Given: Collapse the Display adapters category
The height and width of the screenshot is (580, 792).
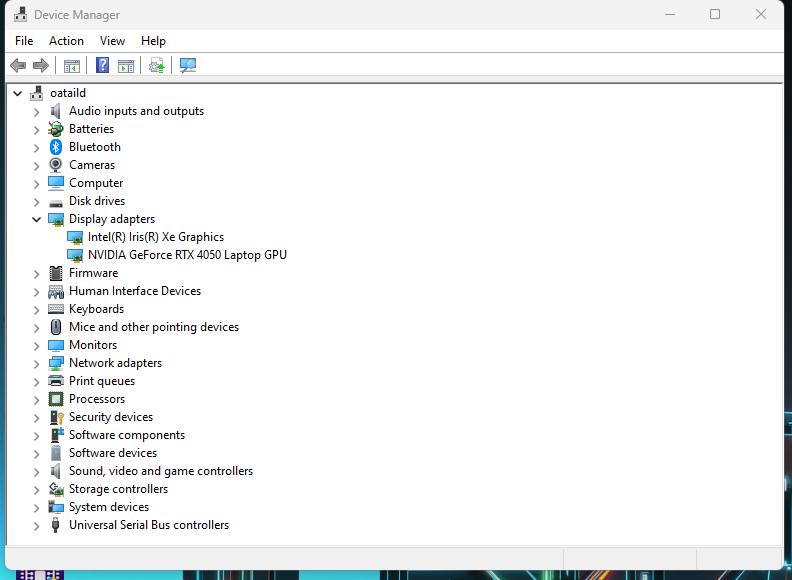Looking at the screenshot, I should [36, 219].
